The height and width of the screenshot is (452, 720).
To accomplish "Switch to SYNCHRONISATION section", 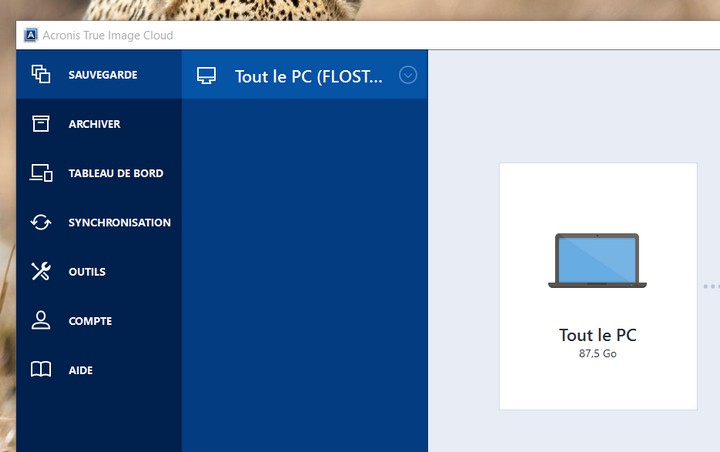I will (x=99, y=222).
